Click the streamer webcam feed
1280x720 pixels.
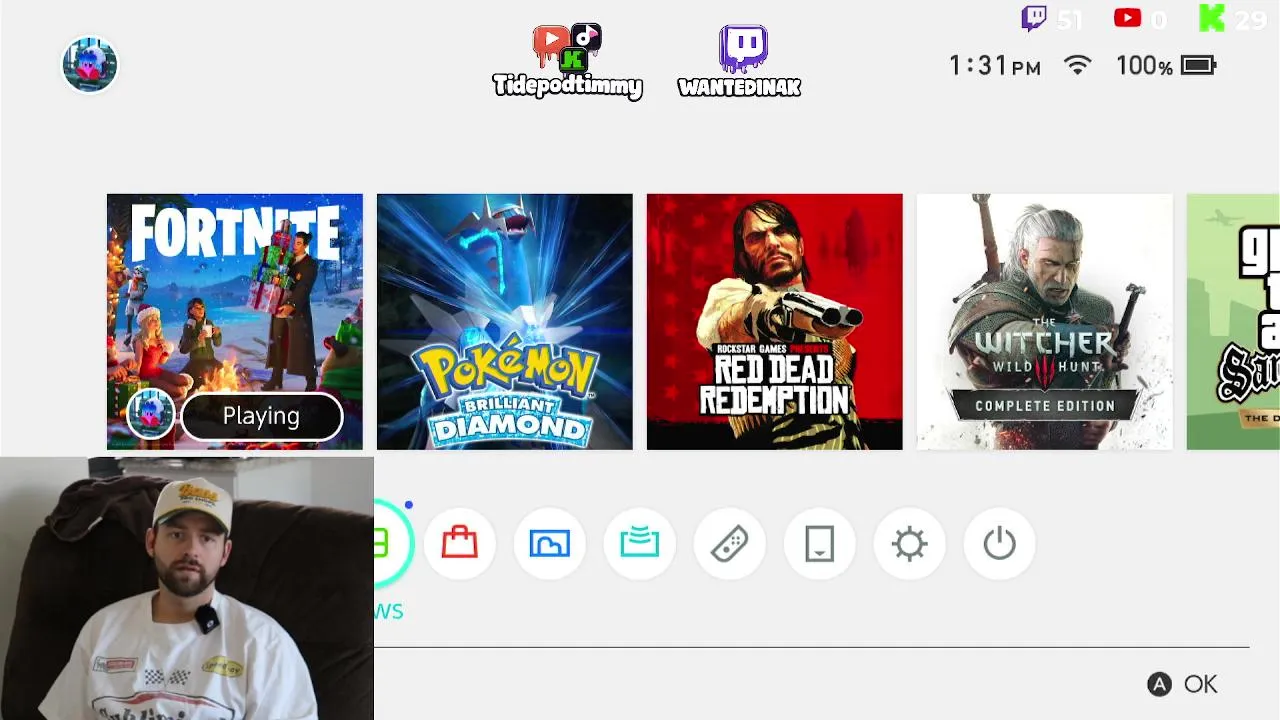point(187,588)
